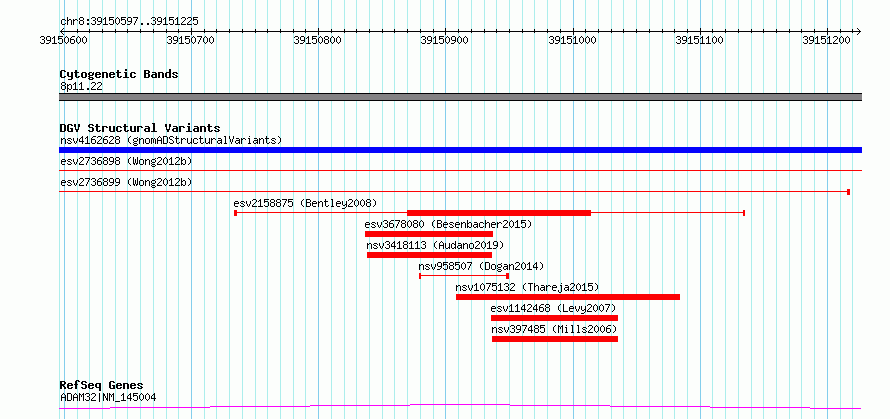890x419 pixels.
Task: Select the red nsv397485 variant bar
Action: [x=555, y=339]
